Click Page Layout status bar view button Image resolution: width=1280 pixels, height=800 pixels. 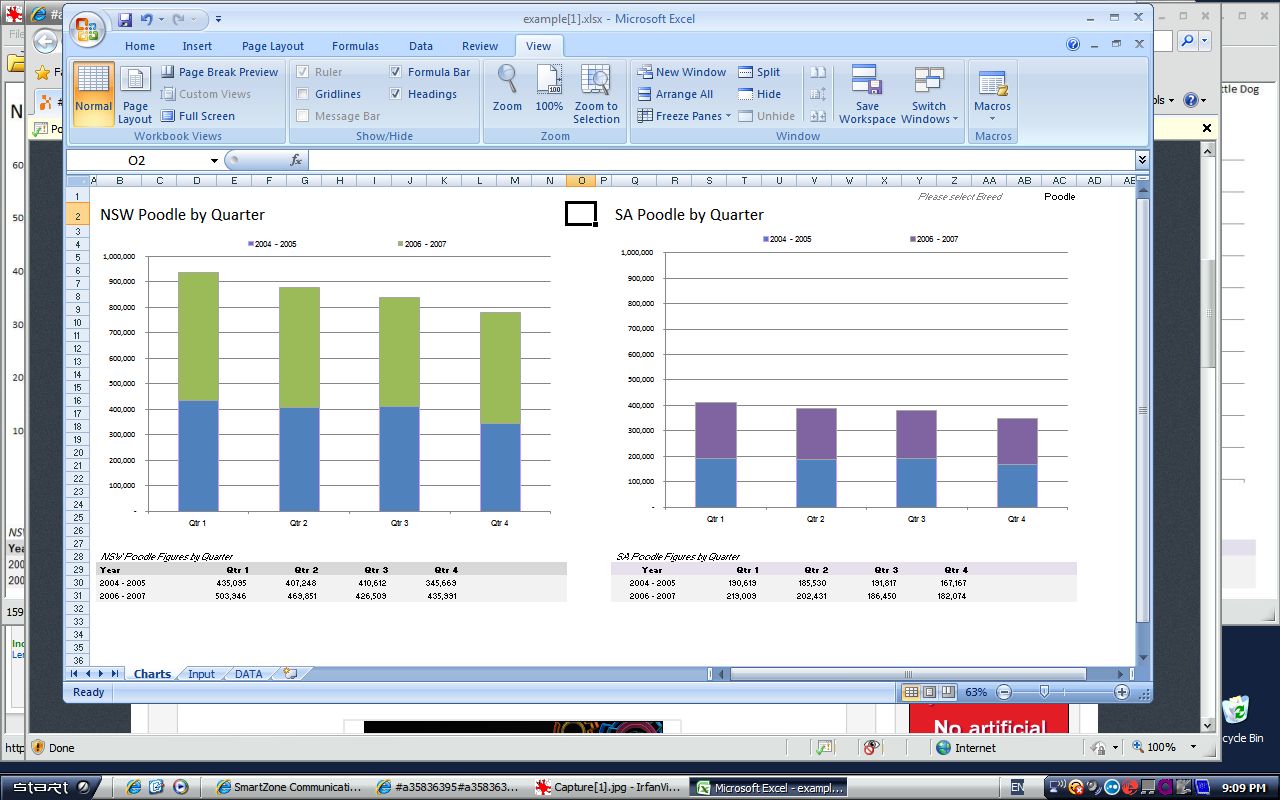pos(929,692)
